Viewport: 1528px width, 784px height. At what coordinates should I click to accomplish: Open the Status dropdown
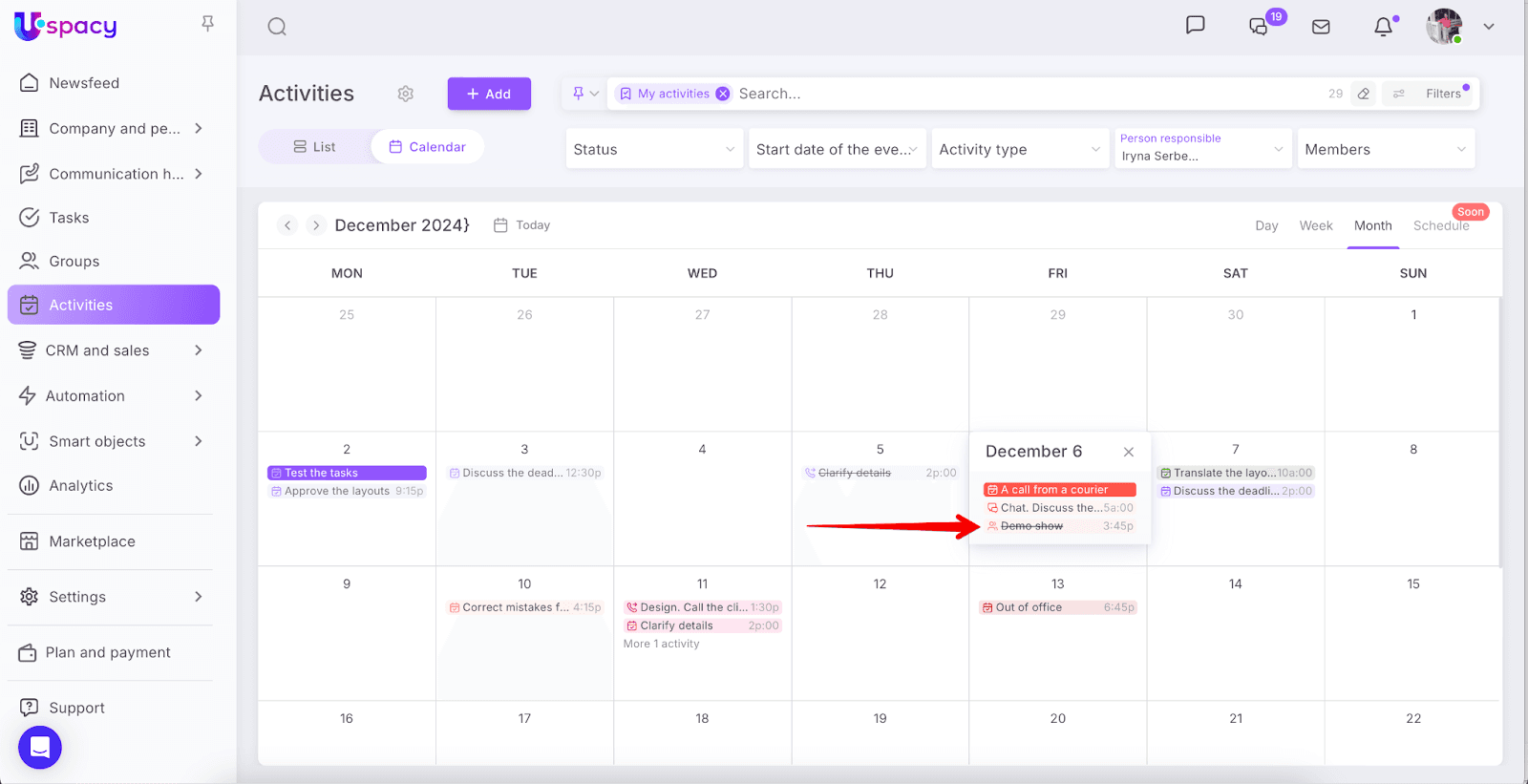[654, 149]
